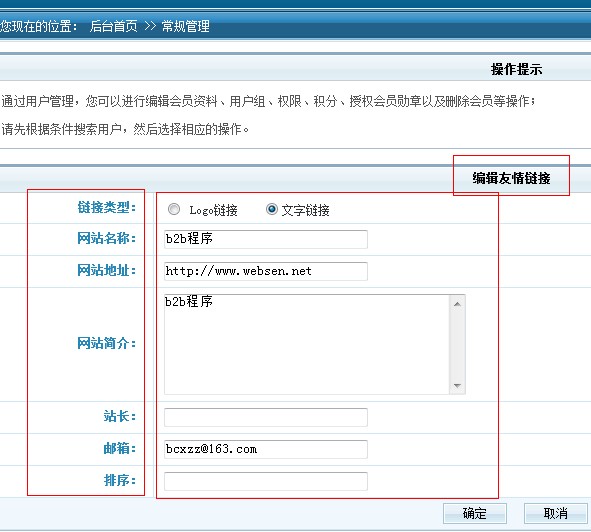Viewport: 591px width, 532px height.
Task: Click the 网站地址 URL input field
Action: [266, 271]
